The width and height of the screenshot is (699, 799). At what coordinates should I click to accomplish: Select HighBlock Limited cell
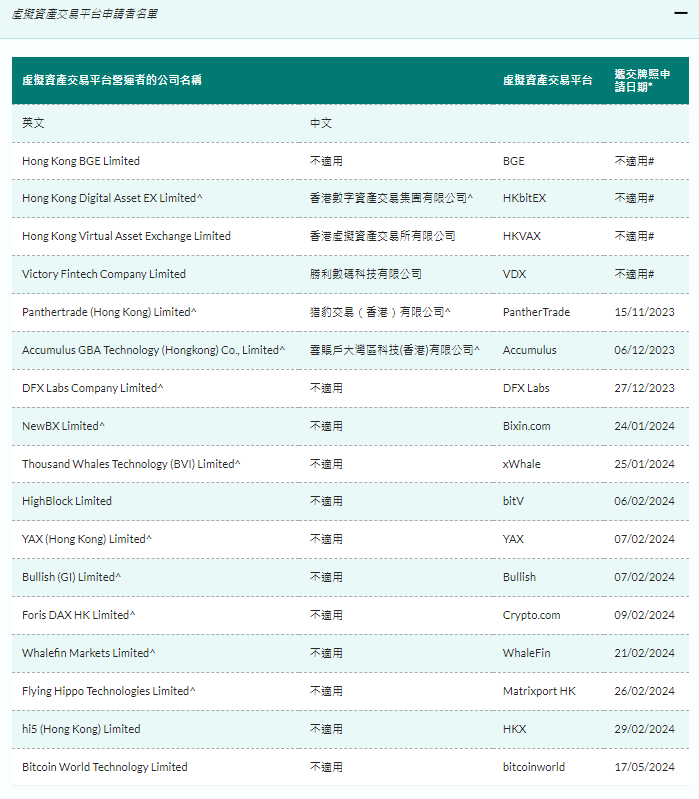click(x=67, y=501)
